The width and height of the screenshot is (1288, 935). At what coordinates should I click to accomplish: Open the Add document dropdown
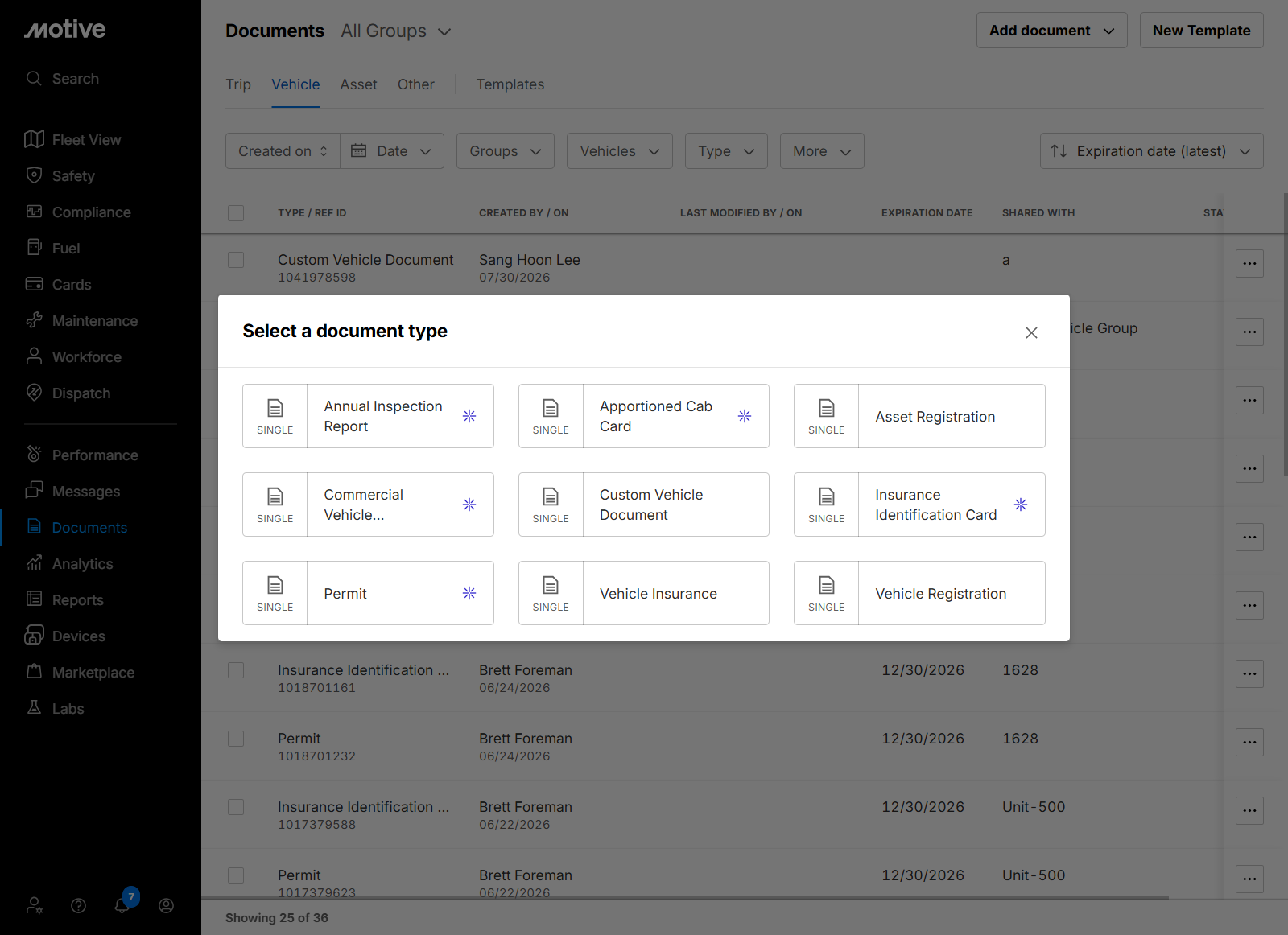pos(1051,31)
